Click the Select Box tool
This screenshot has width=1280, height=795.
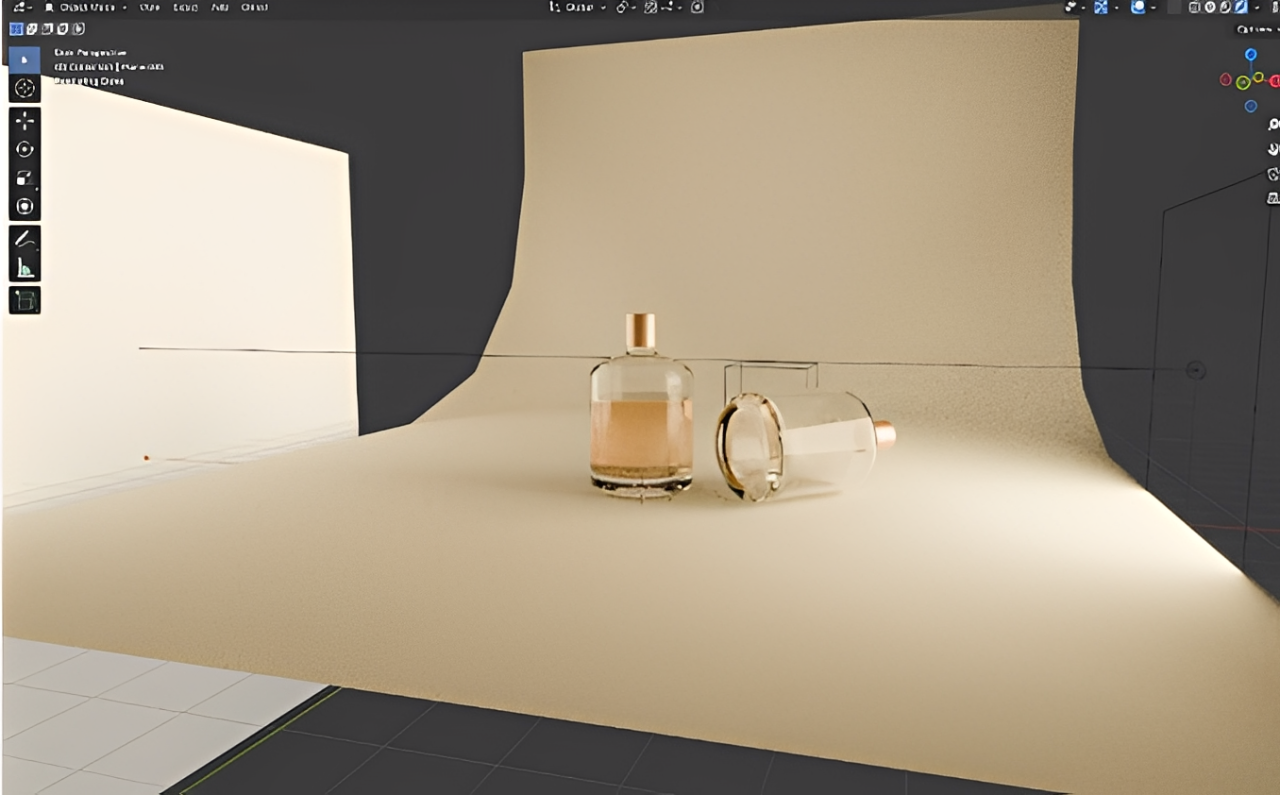[24, 59]
